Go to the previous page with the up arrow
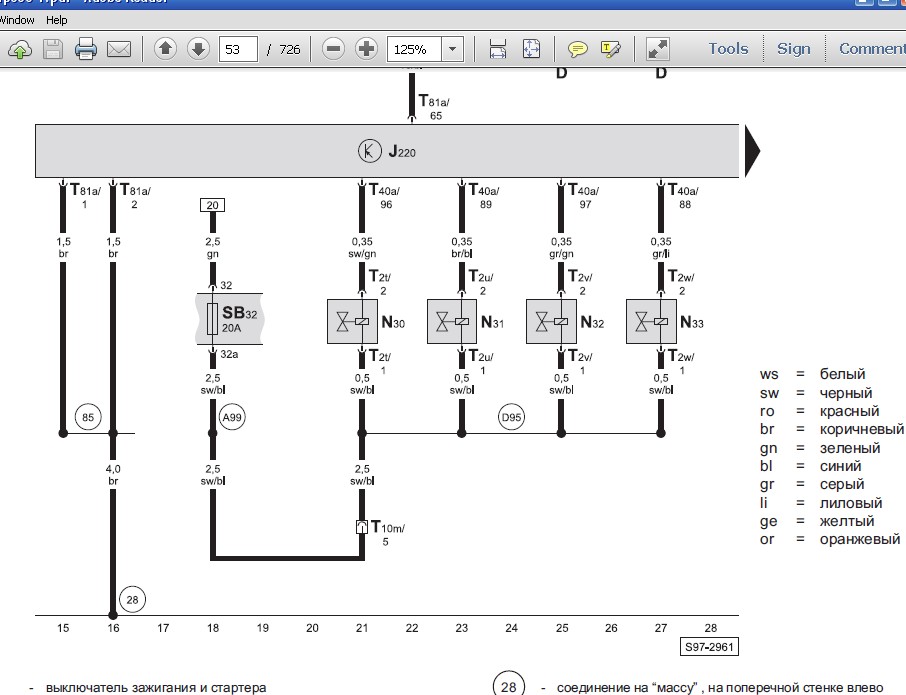 (x=165, y=49)
